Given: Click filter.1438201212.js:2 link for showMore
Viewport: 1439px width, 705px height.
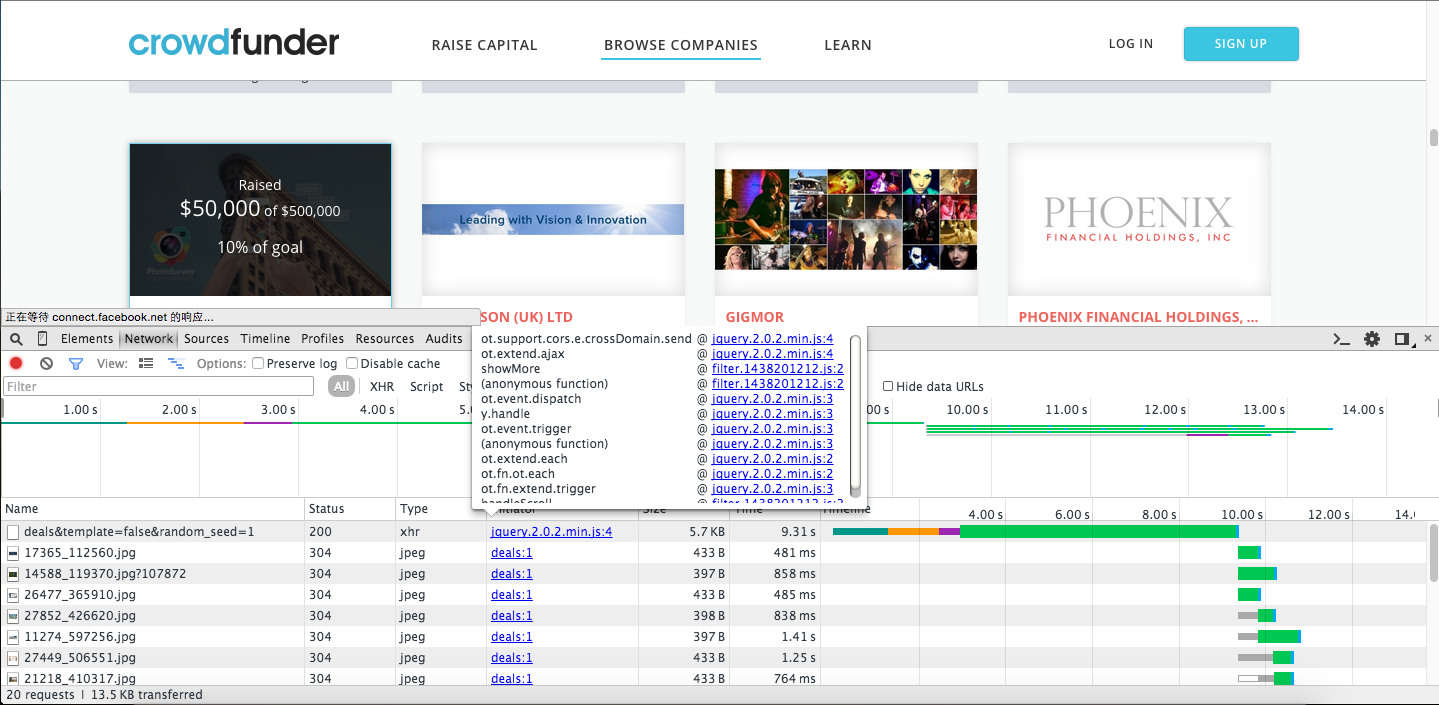Looking at the screenshot, I should tap(777, 369).
